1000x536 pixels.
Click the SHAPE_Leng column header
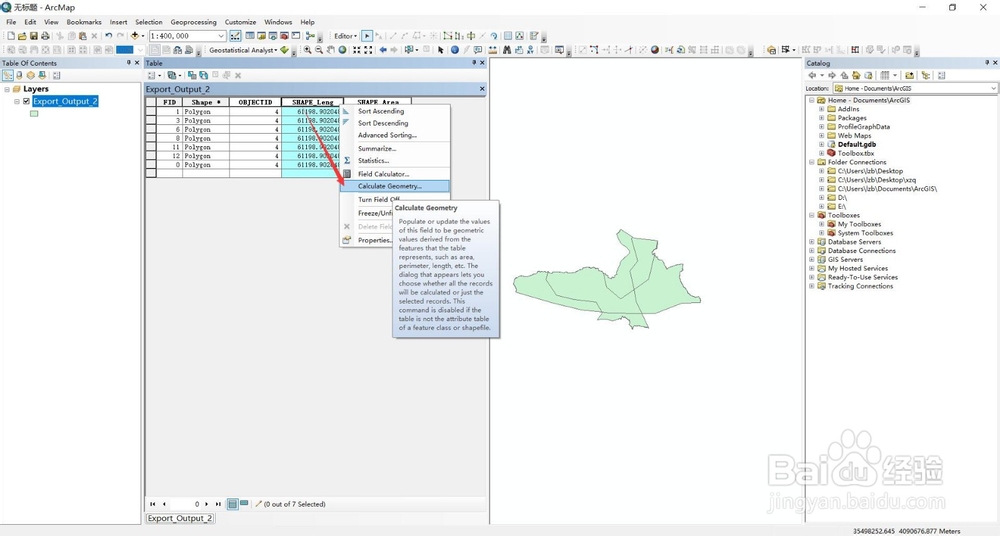(x=312, y=102)
